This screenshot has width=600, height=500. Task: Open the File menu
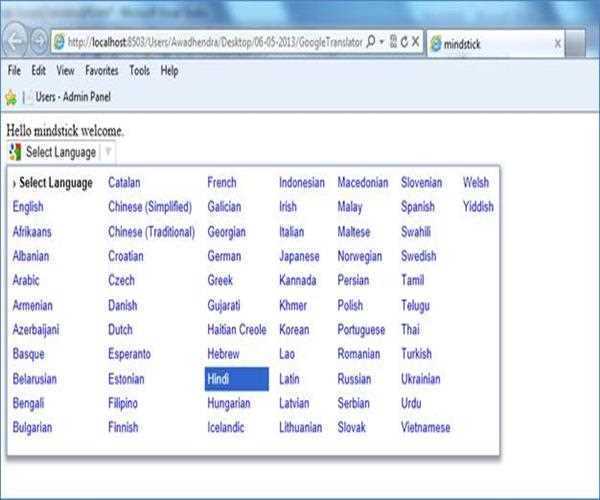click(14, 71)
